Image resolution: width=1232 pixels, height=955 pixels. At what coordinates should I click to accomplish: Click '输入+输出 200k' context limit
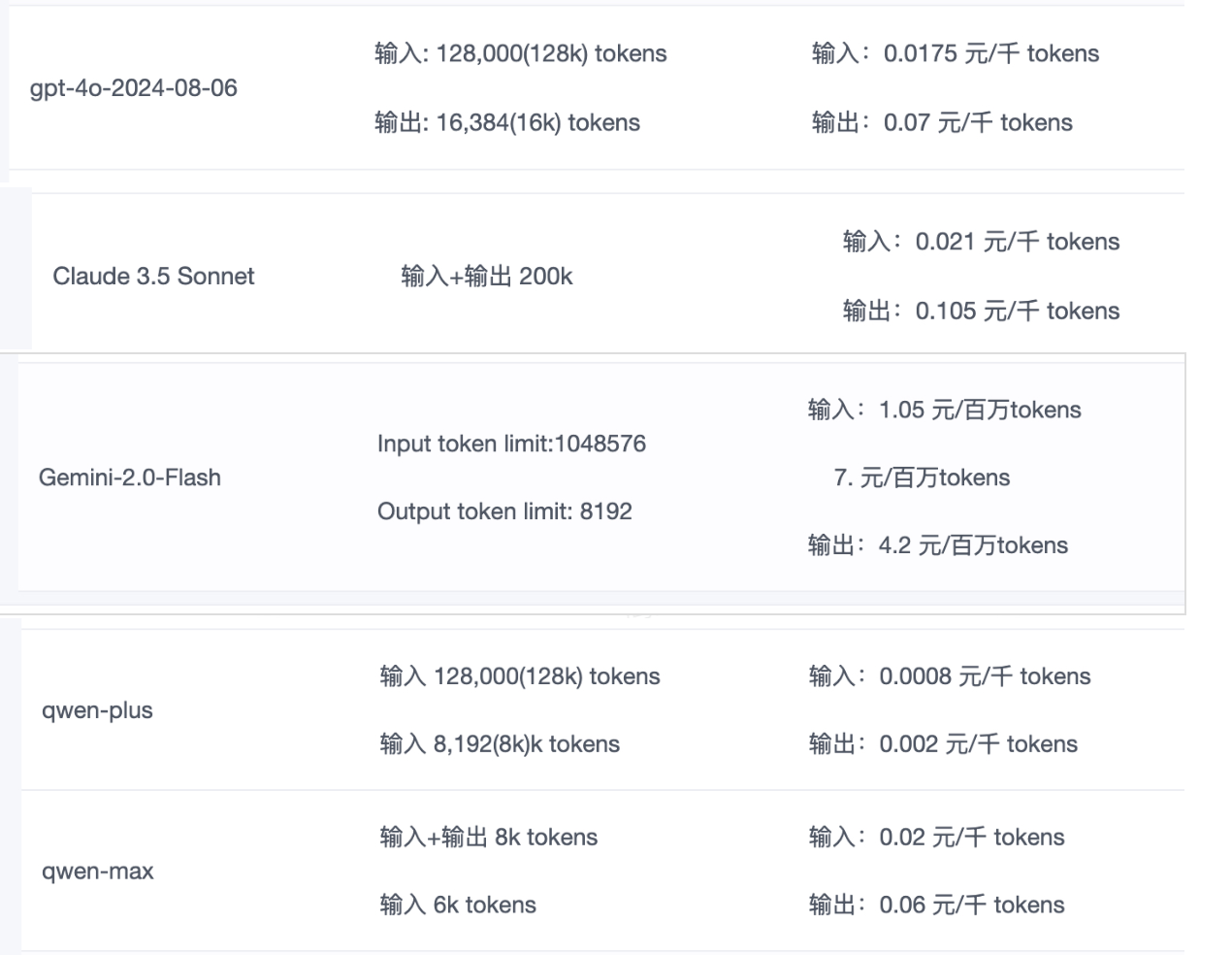tap(487, 277)
